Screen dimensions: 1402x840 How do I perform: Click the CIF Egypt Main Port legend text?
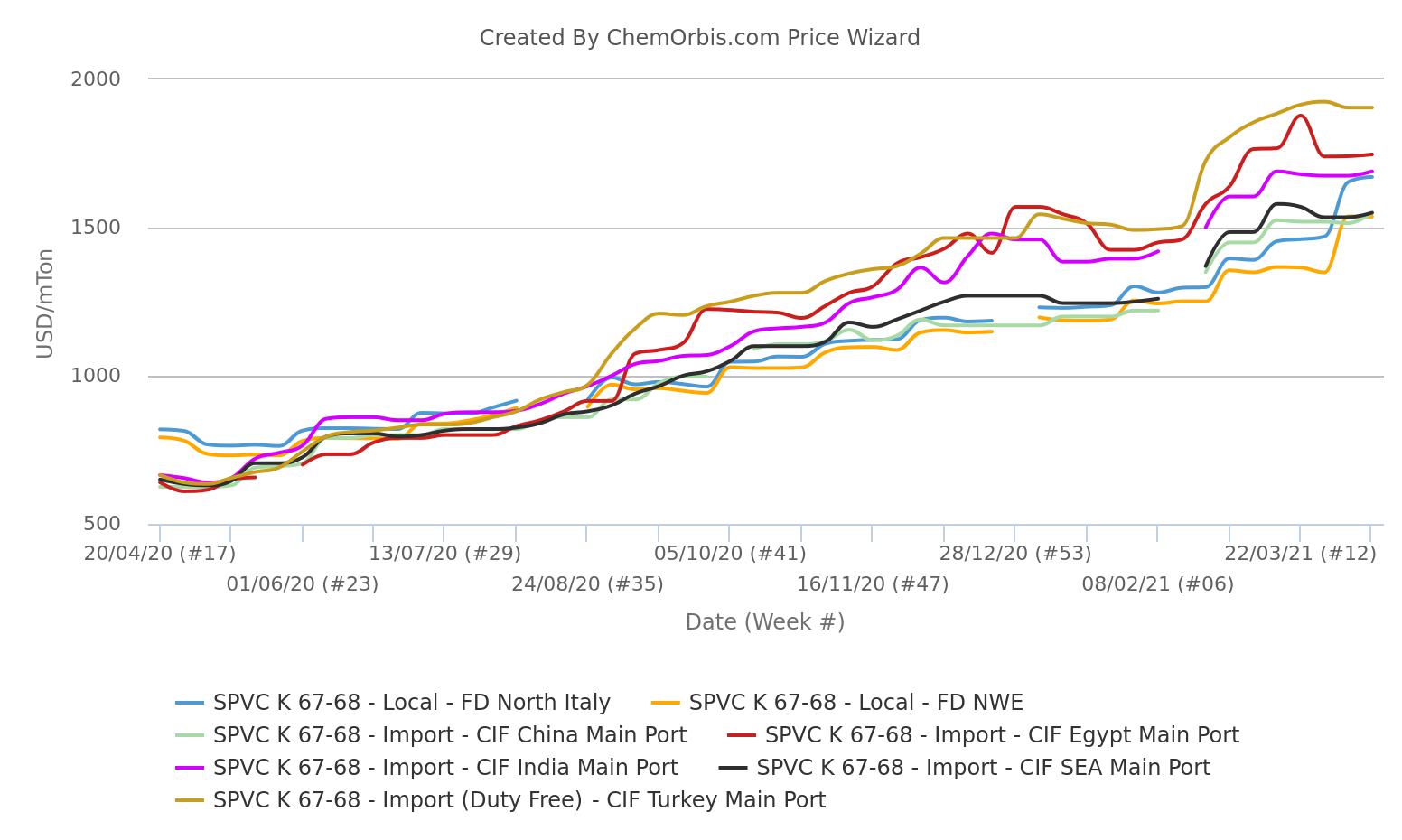1002,735
